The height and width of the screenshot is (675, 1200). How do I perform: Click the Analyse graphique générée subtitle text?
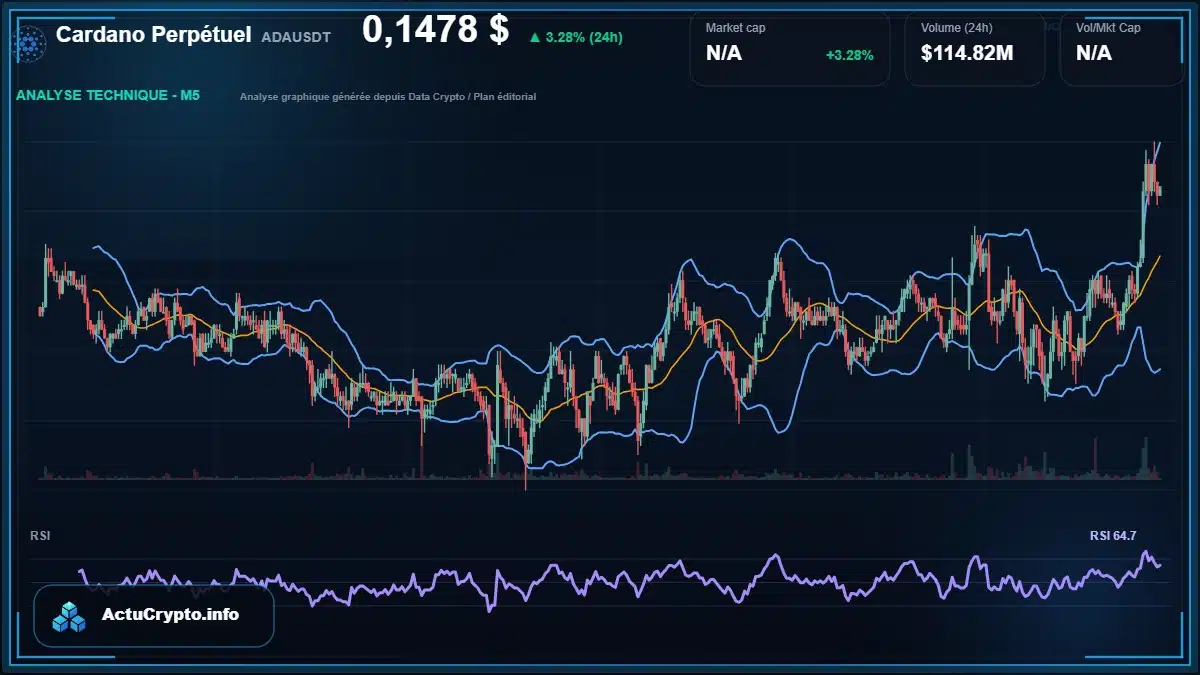[388, 97]
